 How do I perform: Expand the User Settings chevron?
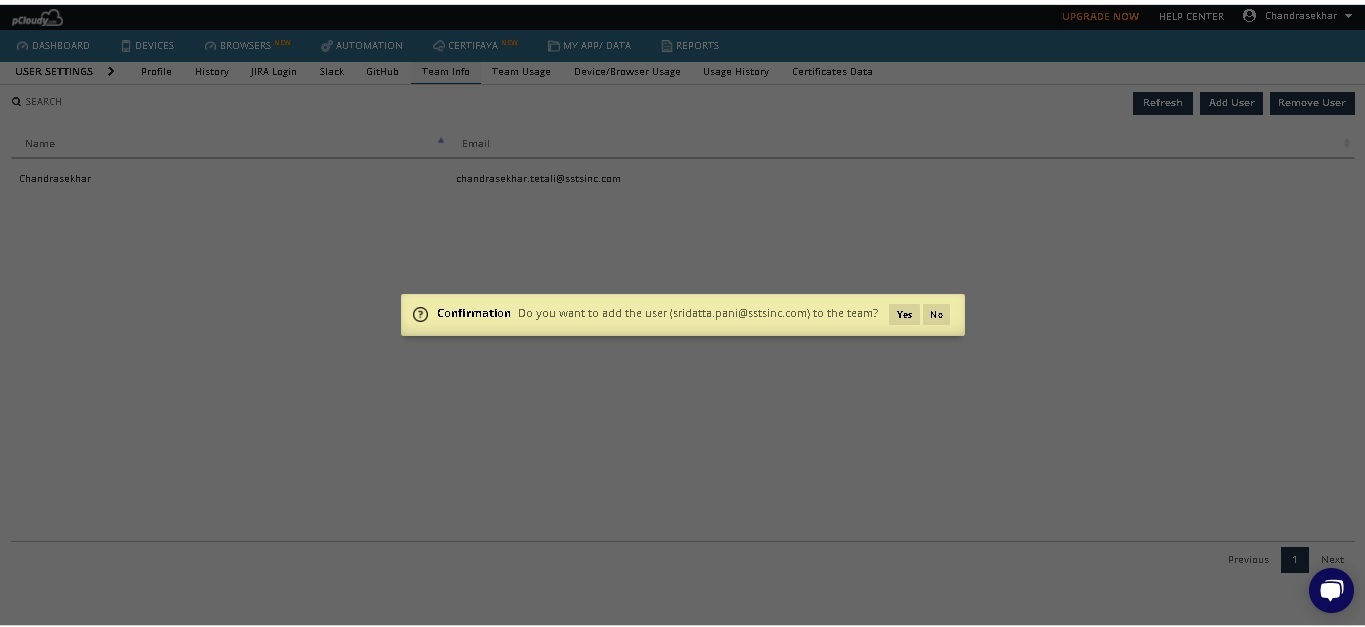[x=111, y=72]
